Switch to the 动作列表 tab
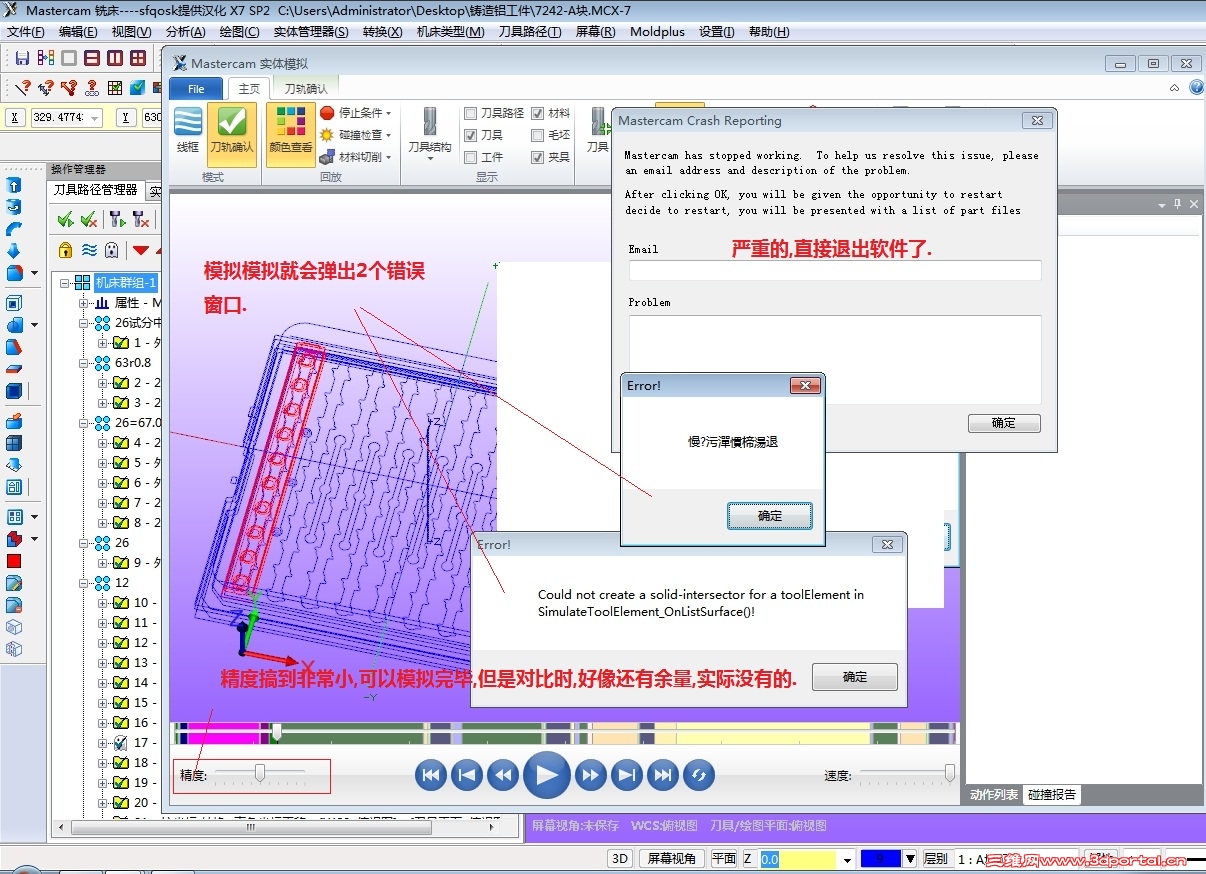 coord(994,795)
